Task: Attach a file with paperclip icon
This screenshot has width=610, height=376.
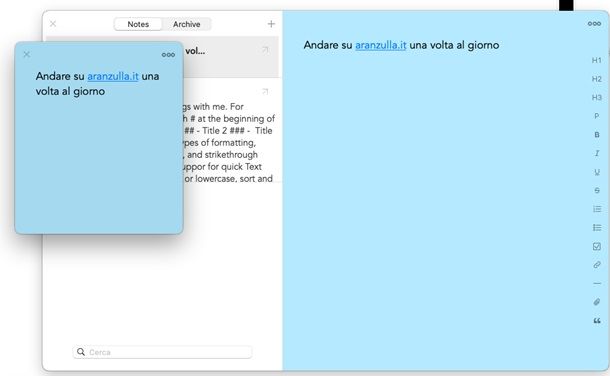Action: (x=597, y=302)
